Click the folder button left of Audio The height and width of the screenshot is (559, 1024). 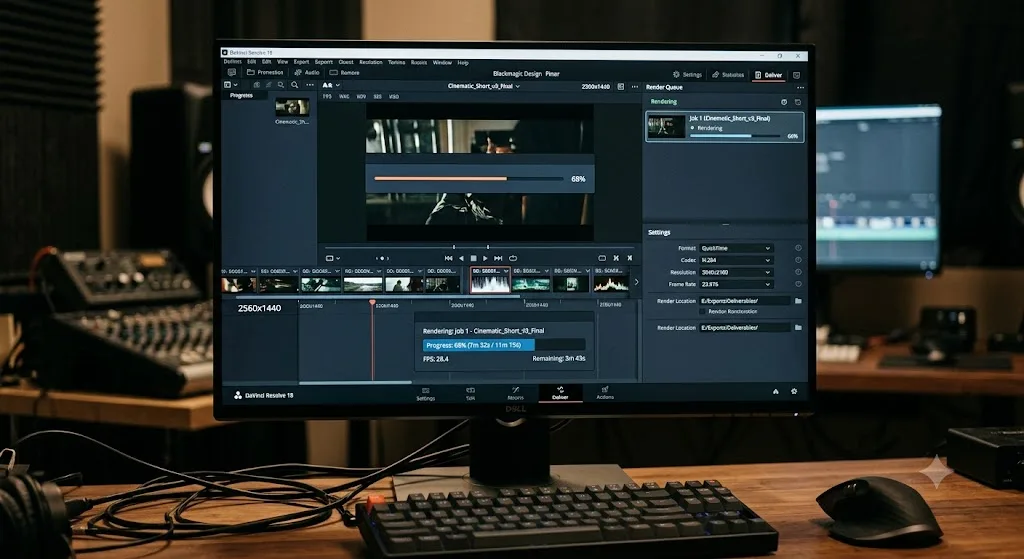point(264,72)
